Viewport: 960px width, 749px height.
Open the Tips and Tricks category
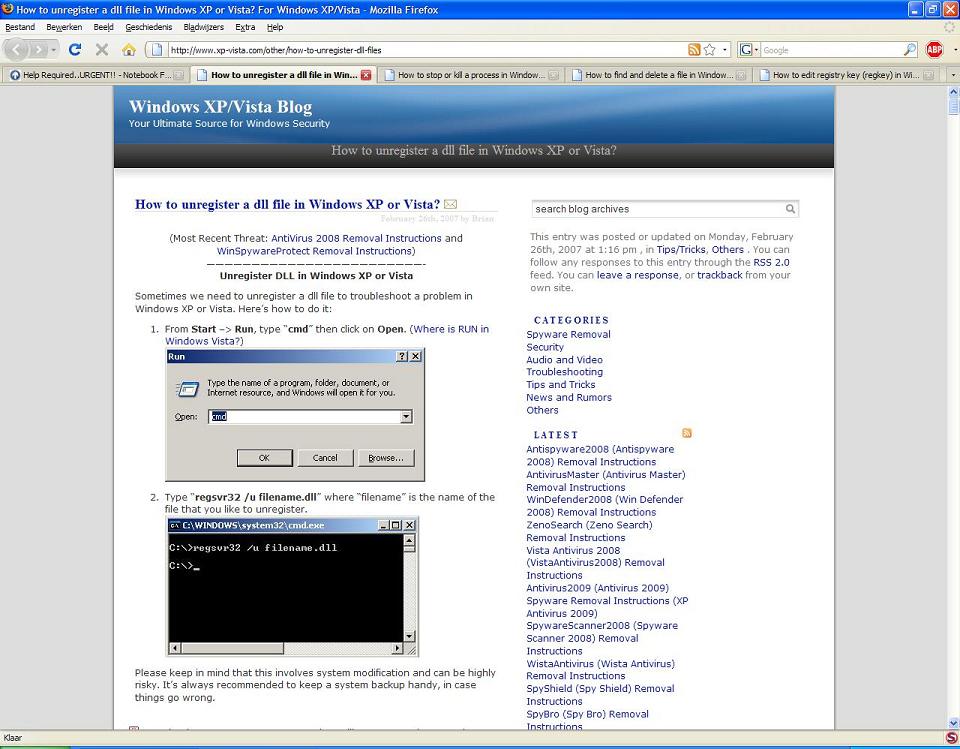(x=561, y=385)
